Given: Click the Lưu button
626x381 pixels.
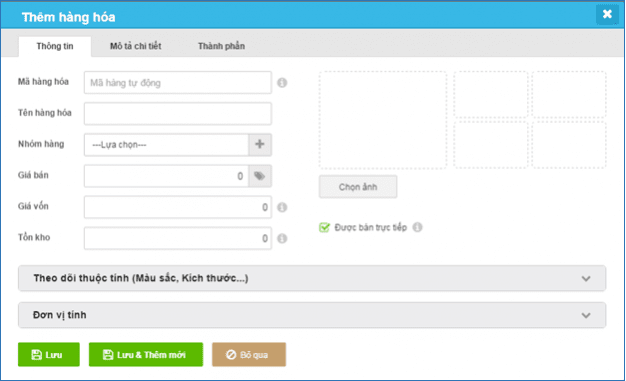Looking at the screenshot, I should (49, 354).
